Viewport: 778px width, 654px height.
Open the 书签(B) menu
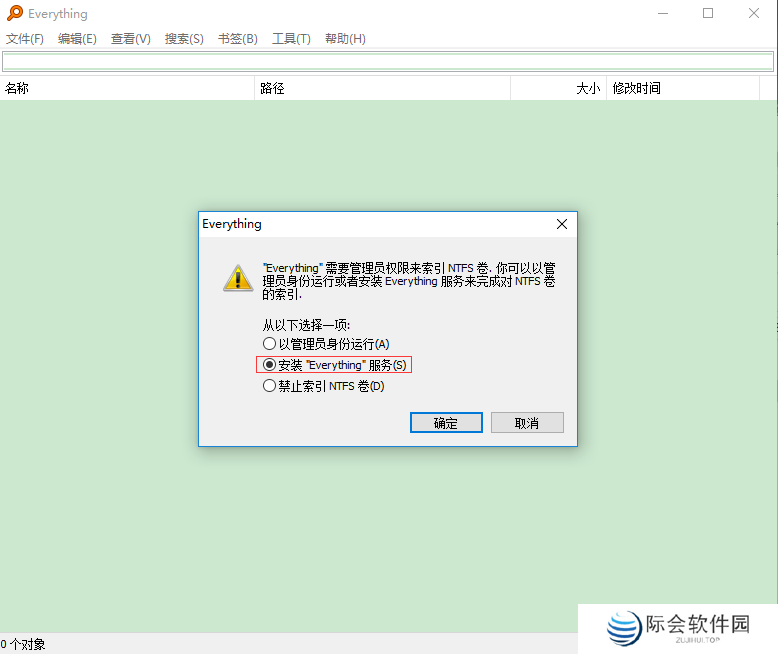(238, 39)
